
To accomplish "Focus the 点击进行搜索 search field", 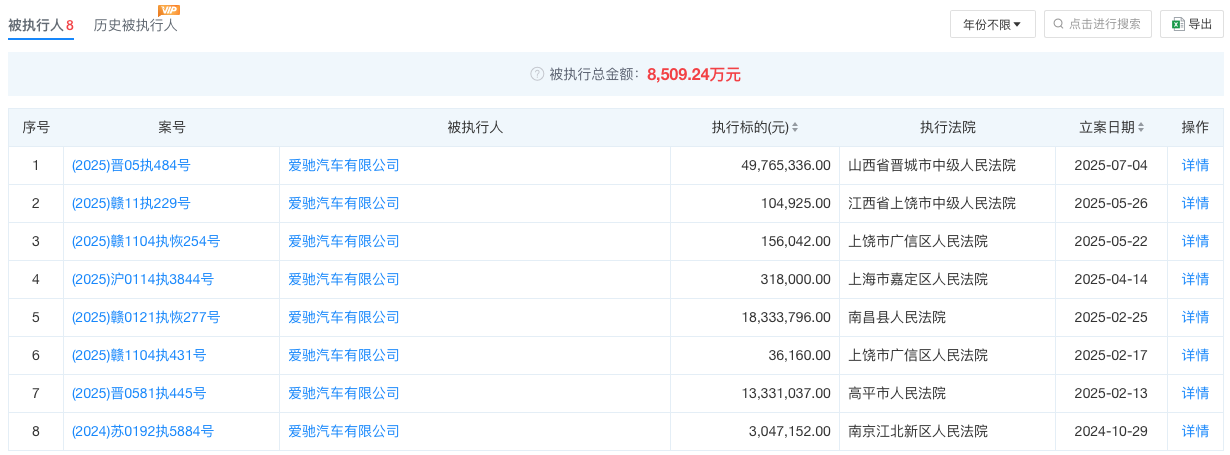I will pyautogui.click(x=1098, y=24).
